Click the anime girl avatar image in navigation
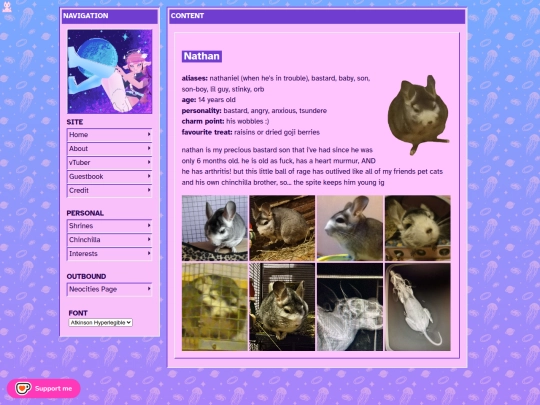Screen dimensions: 540x405 110,72
